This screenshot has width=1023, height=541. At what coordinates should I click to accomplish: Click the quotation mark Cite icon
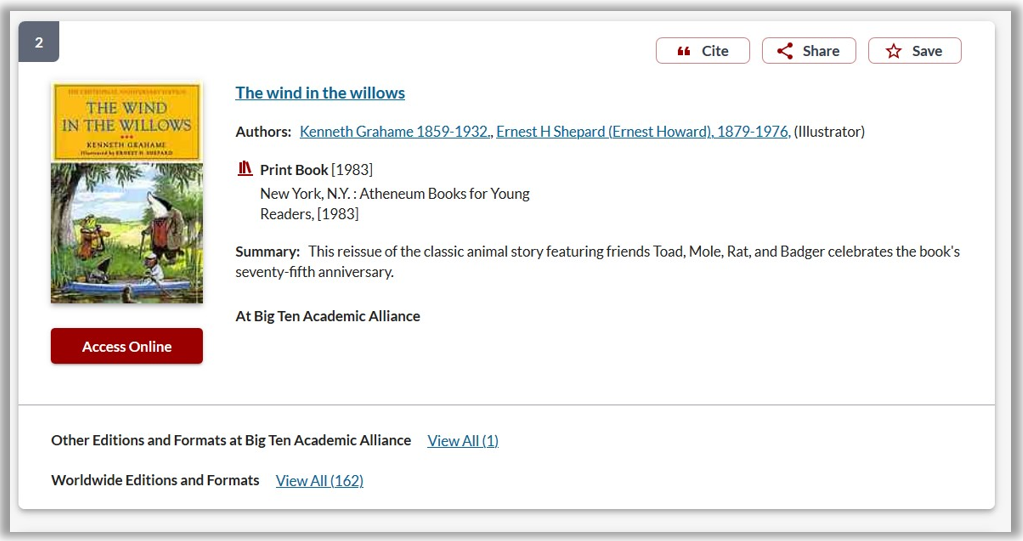(684, 51)
